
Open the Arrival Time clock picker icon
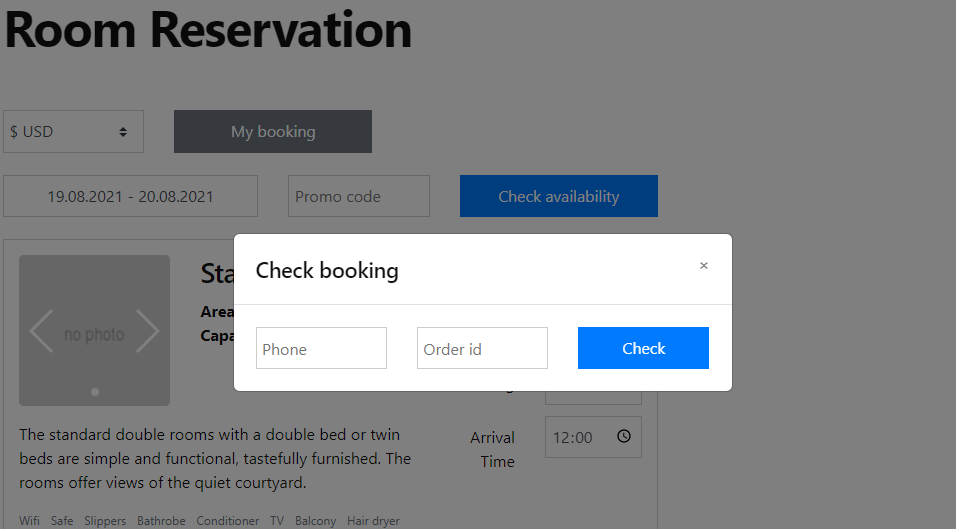624,436
